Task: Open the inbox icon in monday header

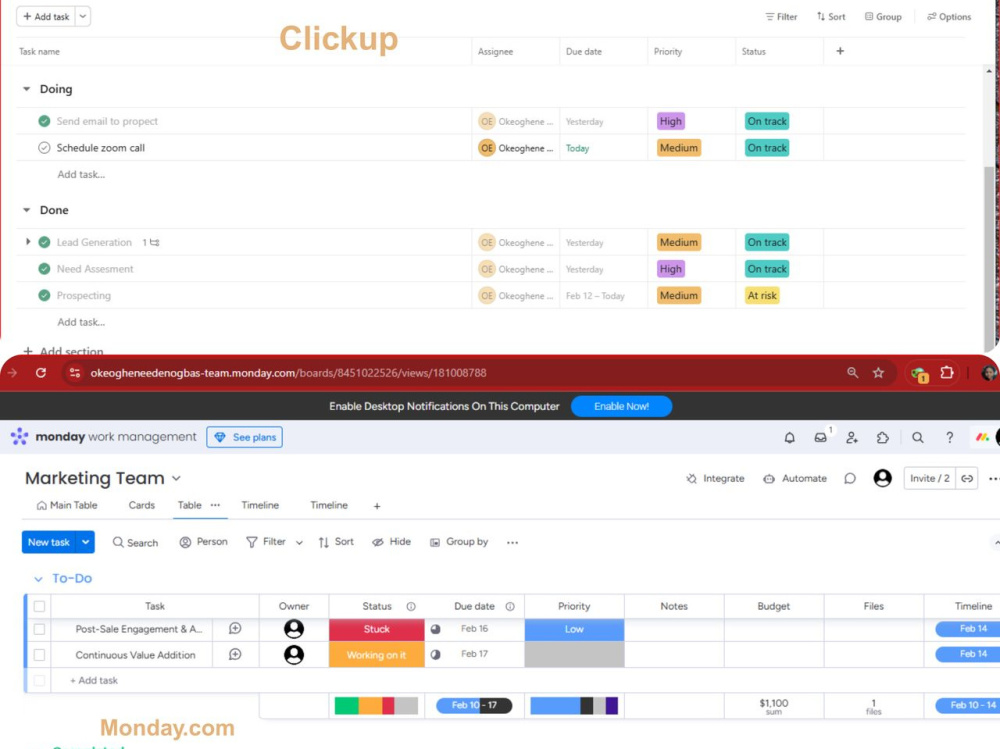Action: [821, 438]
